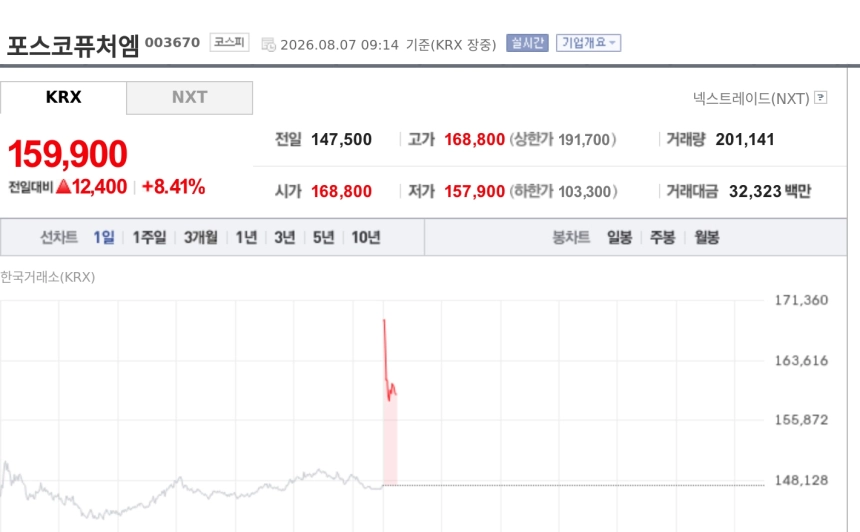Switch chart to 5년 range
This screenshot has height=532, width=860.
click(324, 237)
